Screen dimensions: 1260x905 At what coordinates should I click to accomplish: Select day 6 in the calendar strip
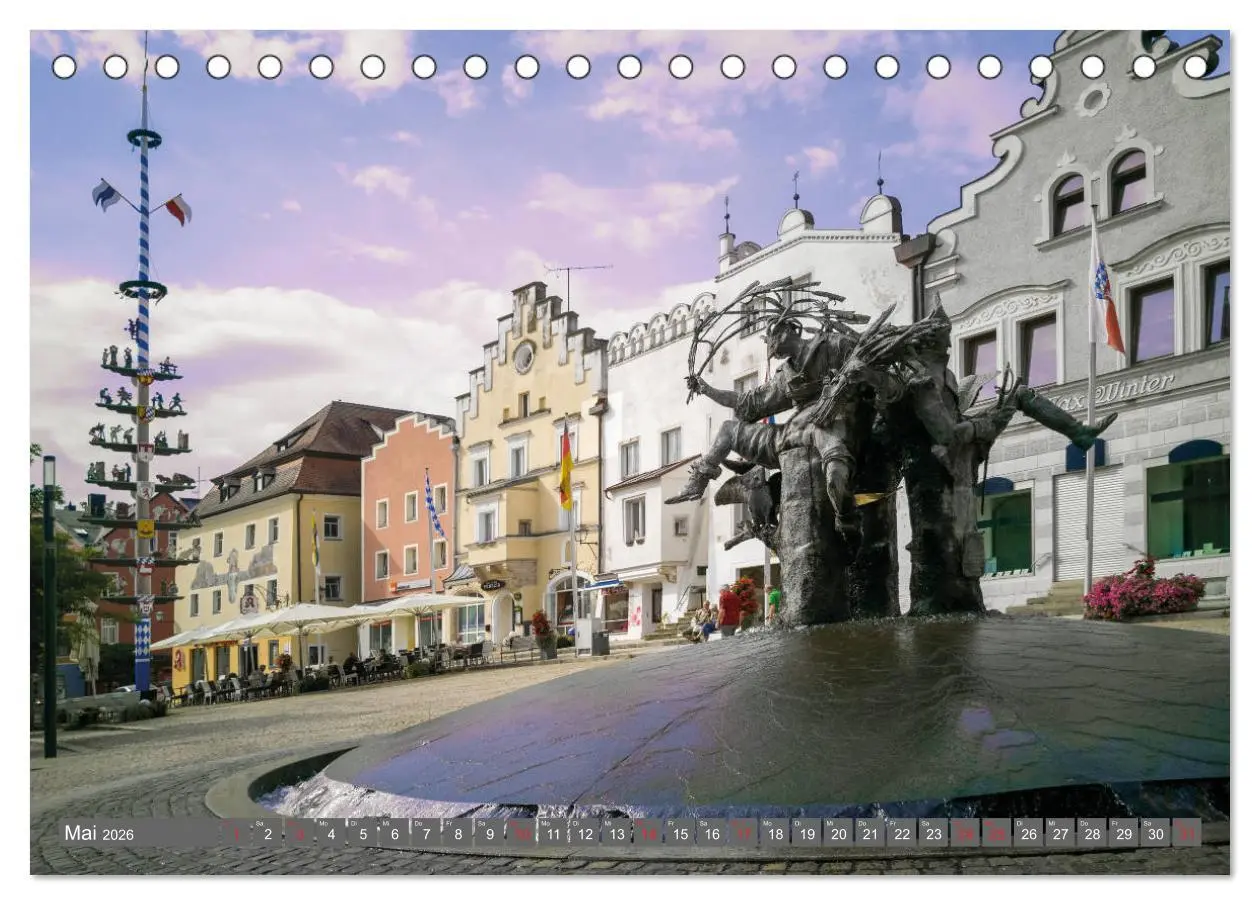(x=394, y=832)
